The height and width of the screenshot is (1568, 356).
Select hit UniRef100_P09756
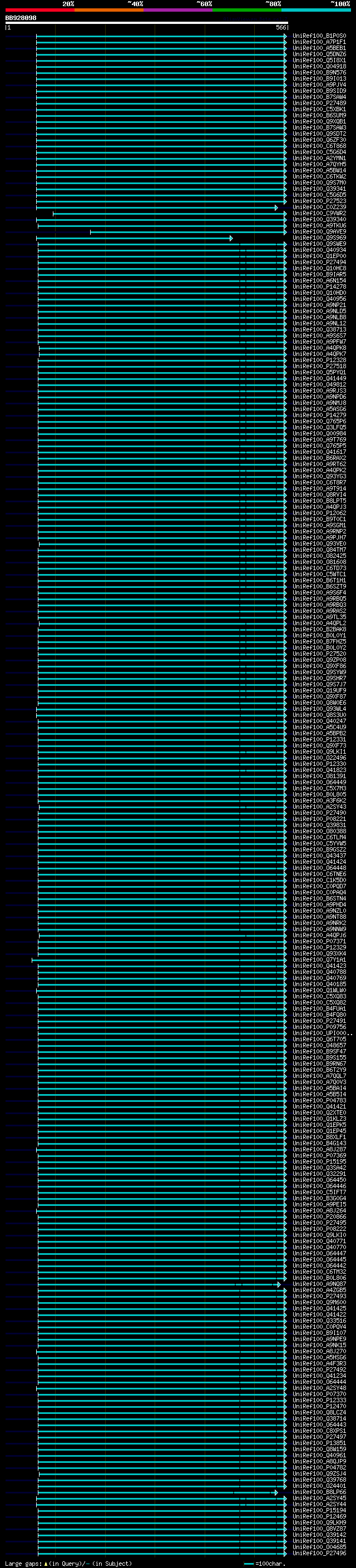tap(319, 1027)
